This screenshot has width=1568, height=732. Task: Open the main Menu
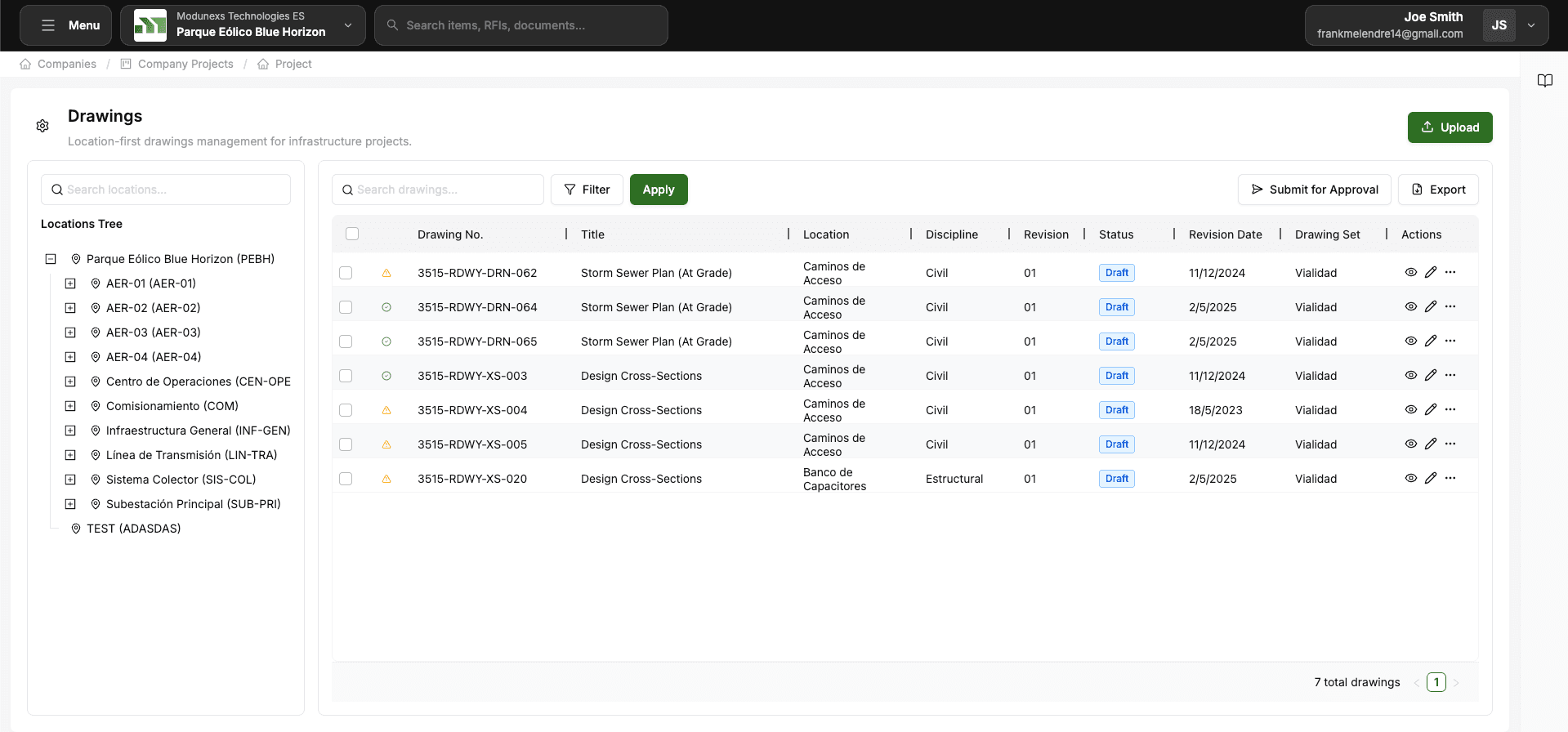[x=70, y=25]
